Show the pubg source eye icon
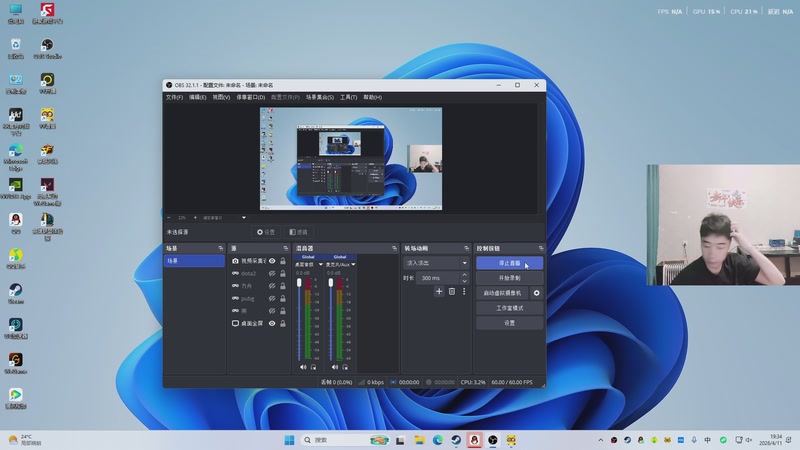800x450 pixels. coord(272,298)
